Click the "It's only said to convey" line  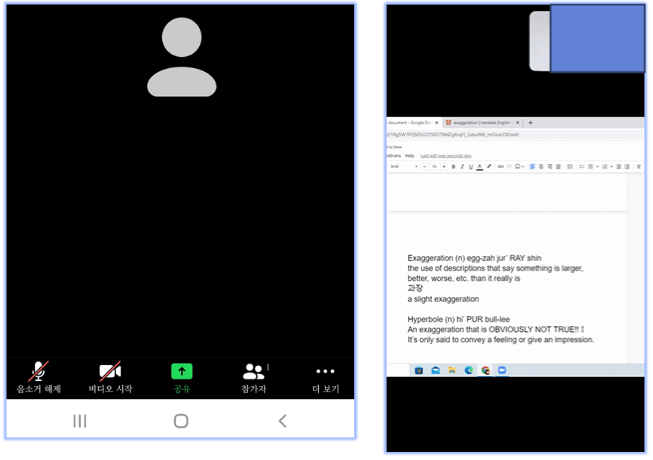pos(501,340)
